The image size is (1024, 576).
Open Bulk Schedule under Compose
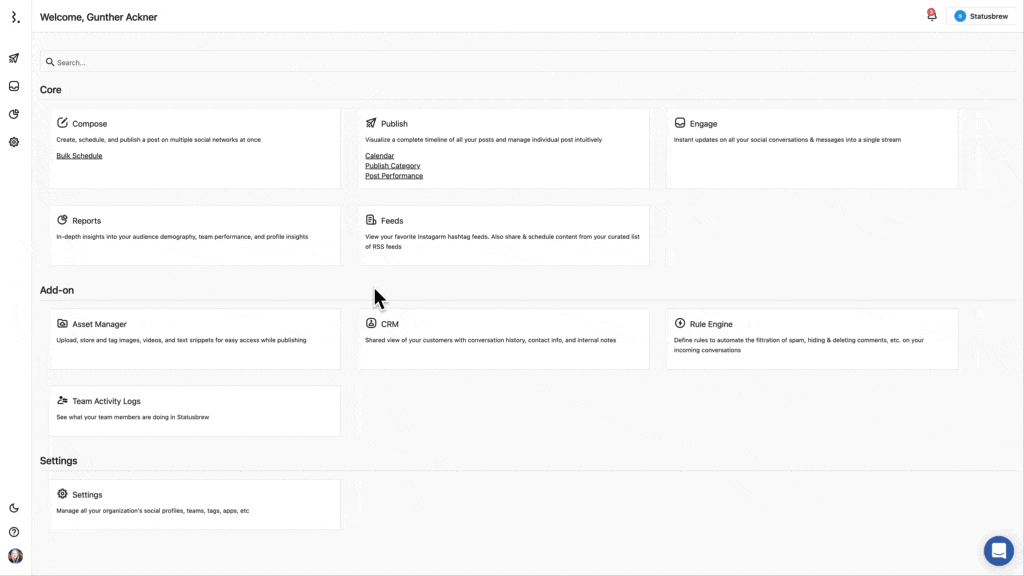[79, 155]
